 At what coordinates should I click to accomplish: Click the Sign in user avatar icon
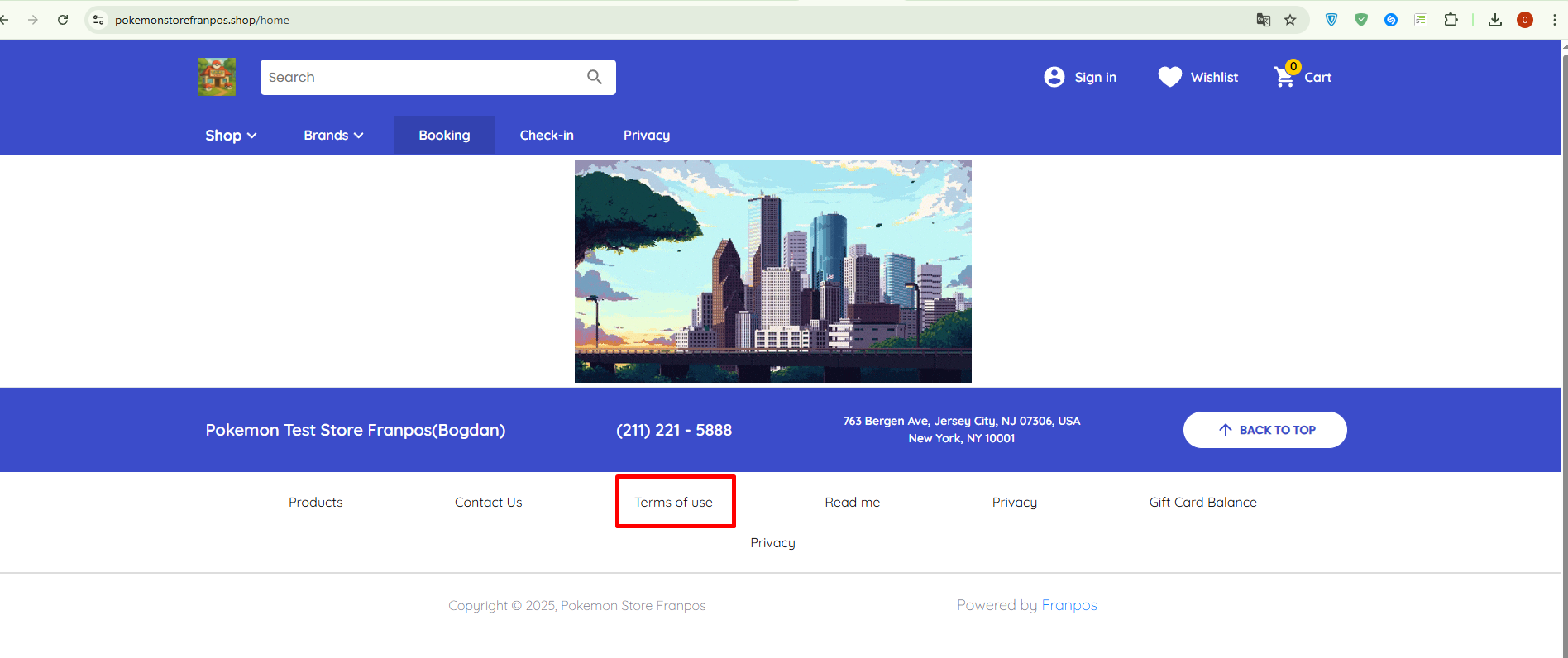[1054, 77]
